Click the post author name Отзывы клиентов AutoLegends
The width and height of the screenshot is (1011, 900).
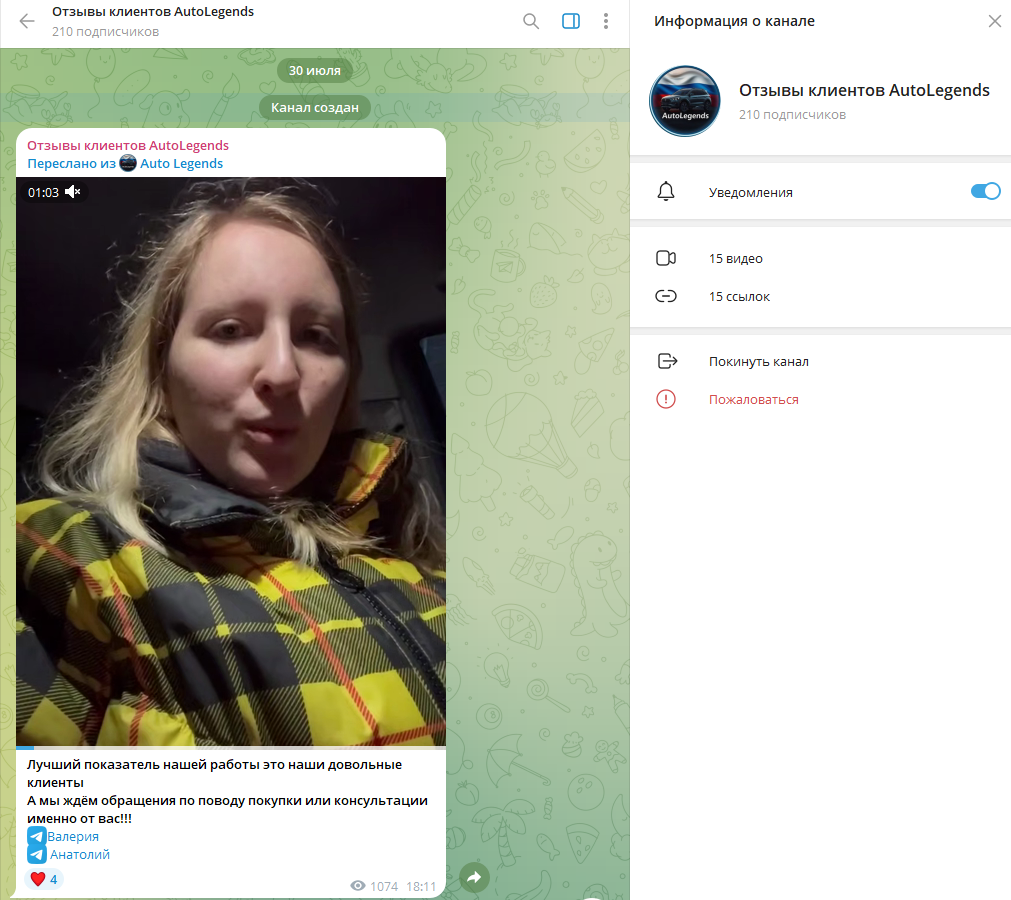128,146
